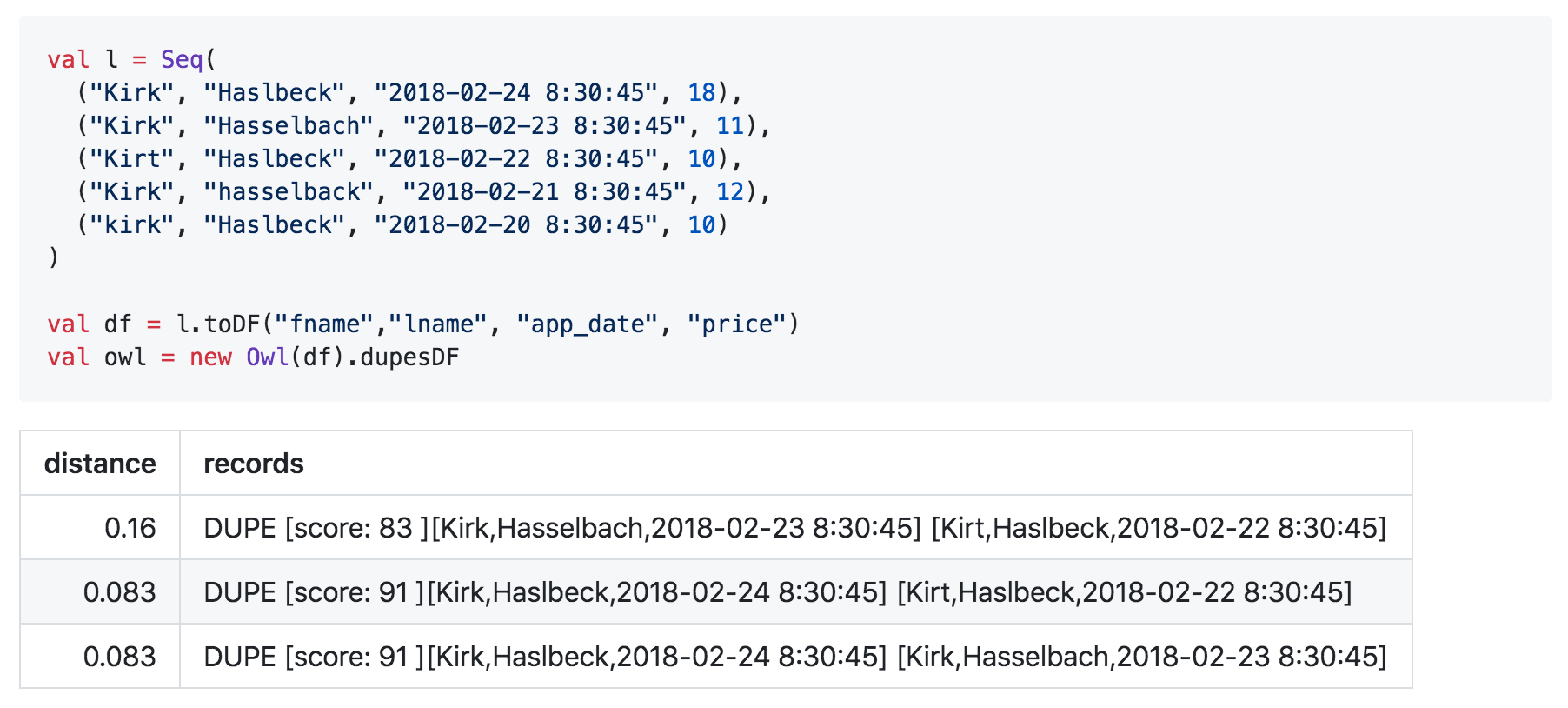This screenshot has width=1568, height=708.
Task: Click the distance column header
Action: point(100,464)
